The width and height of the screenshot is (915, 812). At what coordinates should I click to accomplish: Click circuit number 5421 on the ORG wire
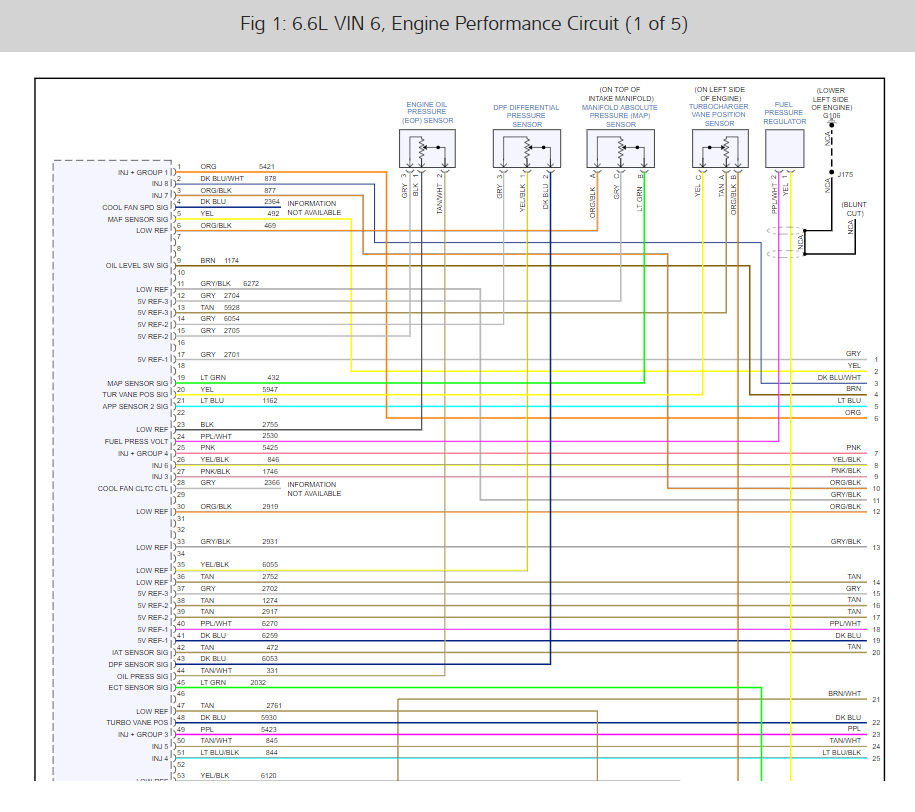[x=267, y=167]
